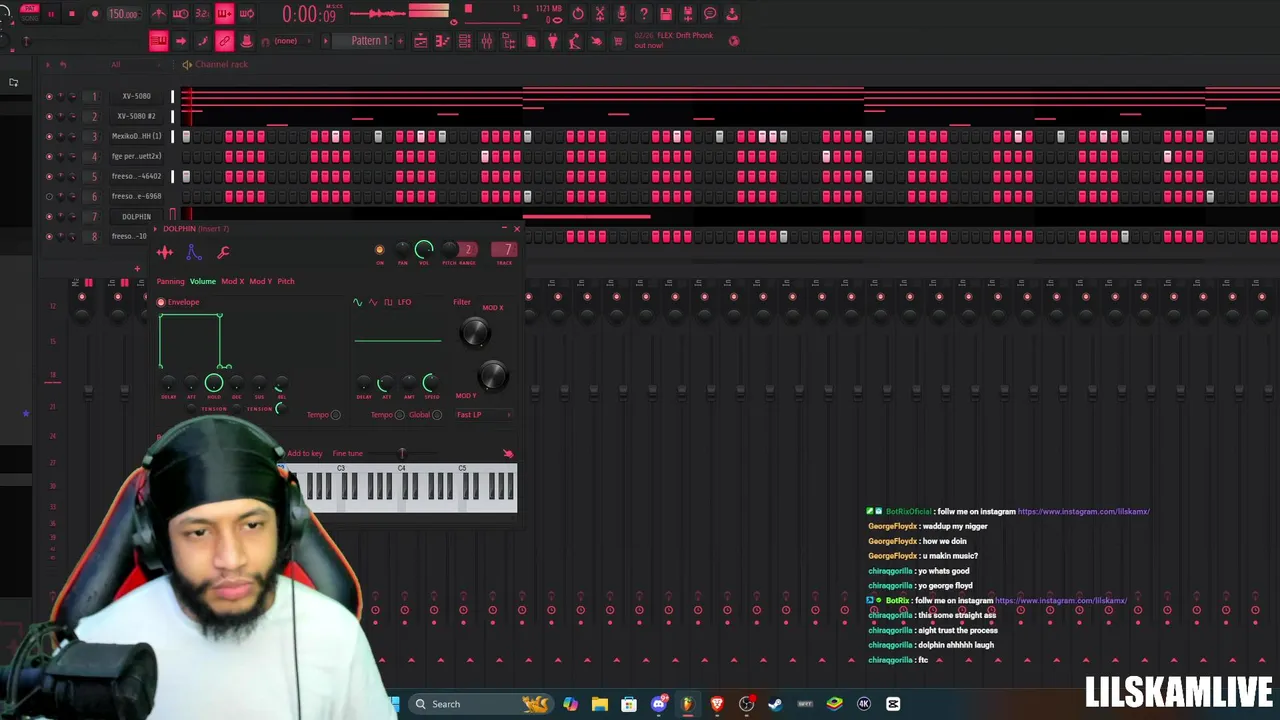Click the C4 key on preview keyboard
Viewport: 1280px width, 720px height.
click(404, 497)
